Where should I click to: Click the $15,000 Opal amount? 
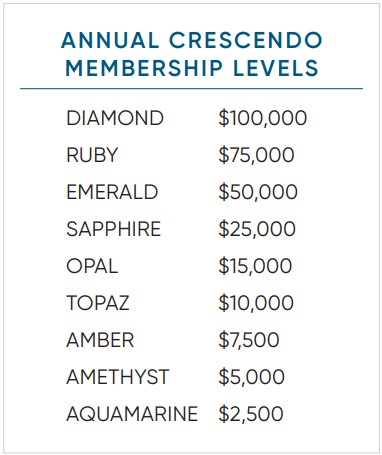(255, 266)
